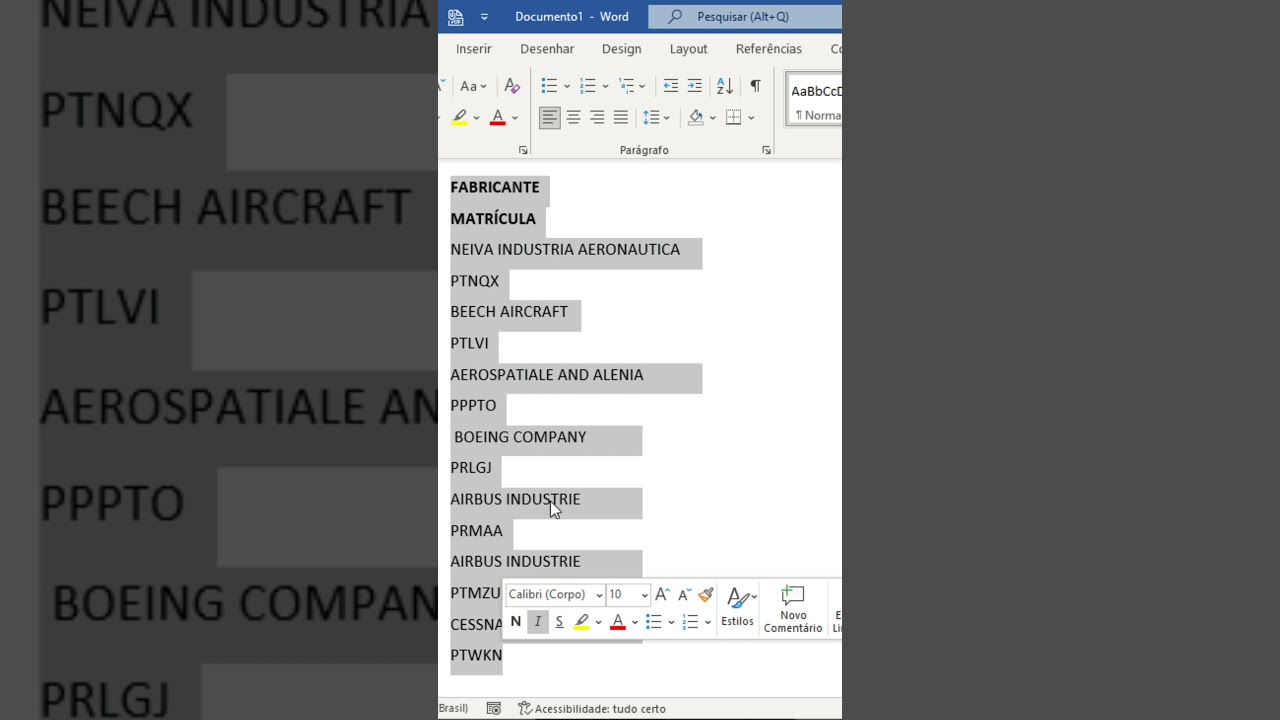1280x720 pixels.
Task: Open font size 10 dropdown
Action: pos(645,595)
